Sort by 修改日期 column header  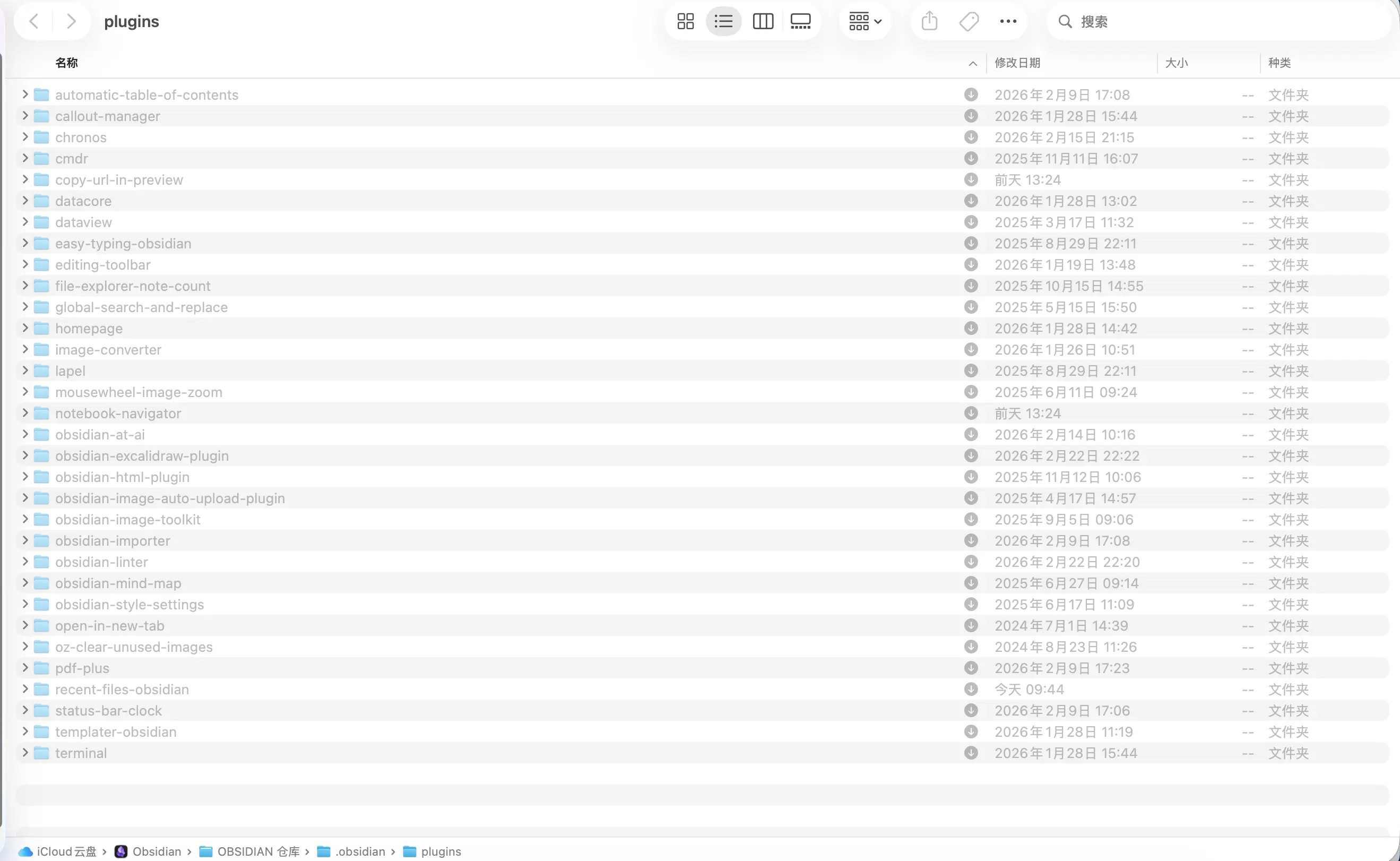pyautogui.click(x=1017, y=63)
